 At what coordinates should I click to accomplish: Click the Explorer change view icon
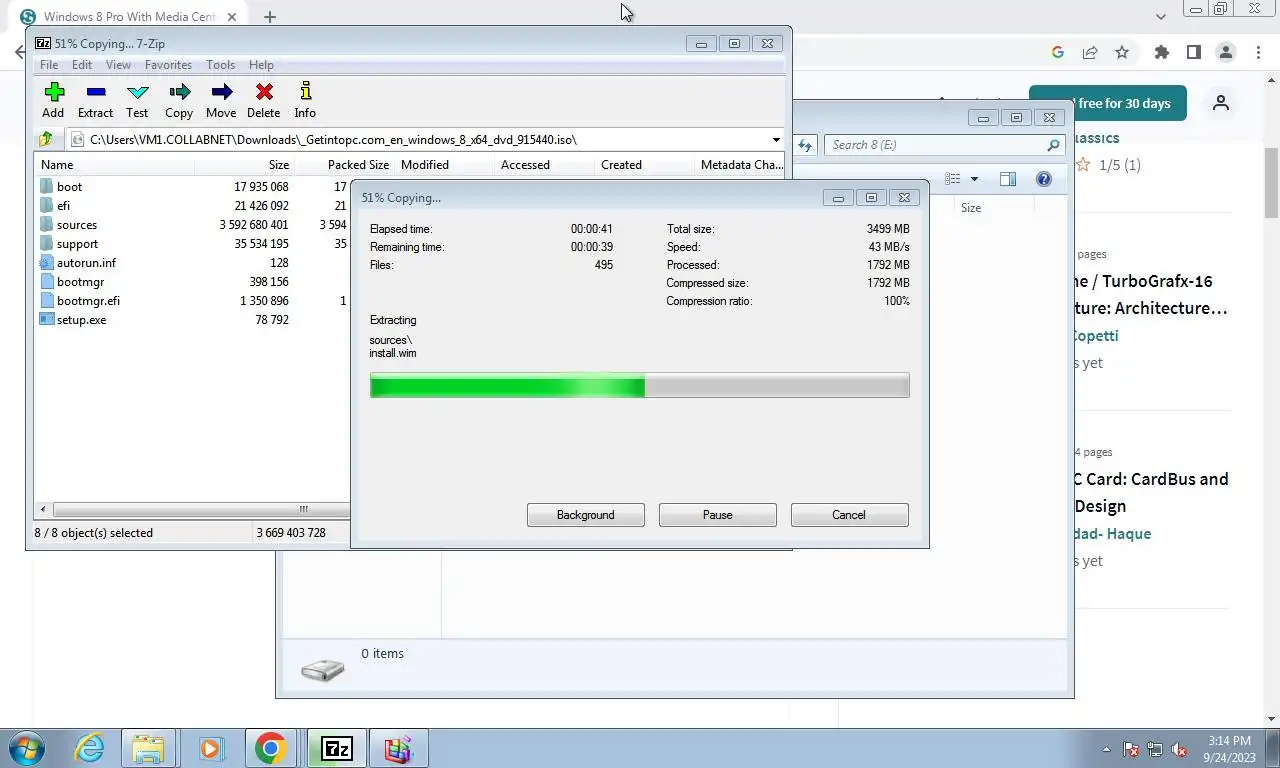(x=953, y=179)
